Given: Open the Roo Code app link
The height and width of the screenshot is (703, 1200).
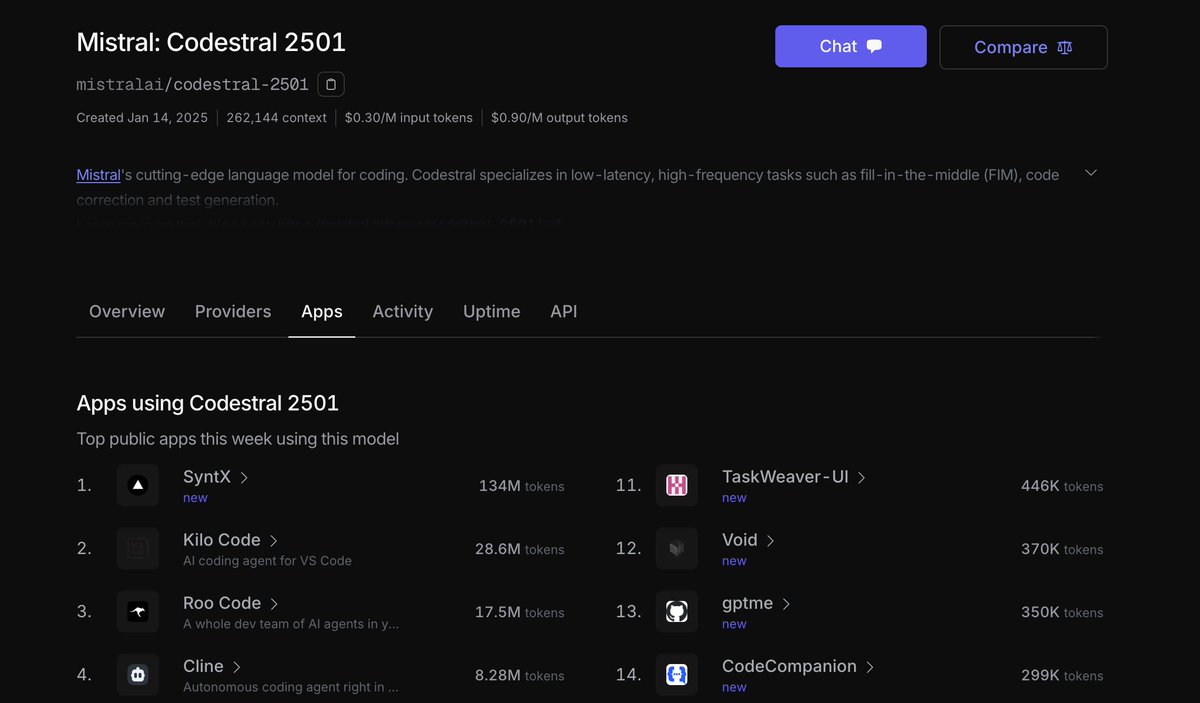Looking at the screenshot, I should click(222, 603).
